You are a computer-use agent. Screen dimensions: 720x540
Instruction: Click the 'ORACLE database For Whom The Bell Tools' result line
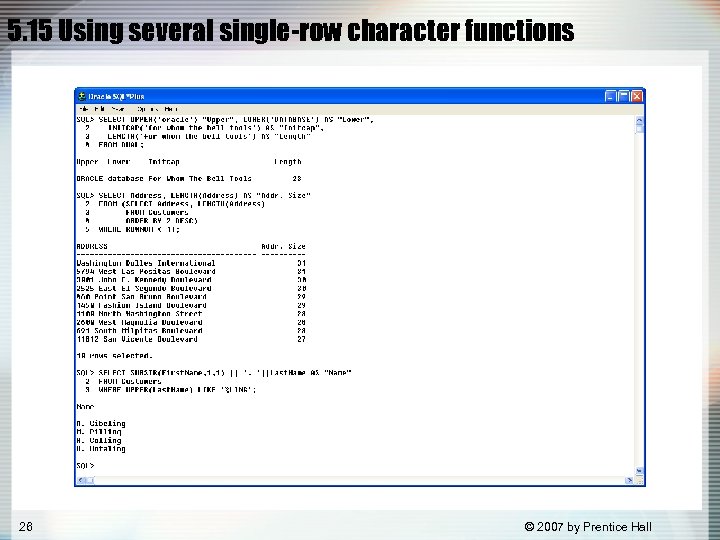(189, 179)
